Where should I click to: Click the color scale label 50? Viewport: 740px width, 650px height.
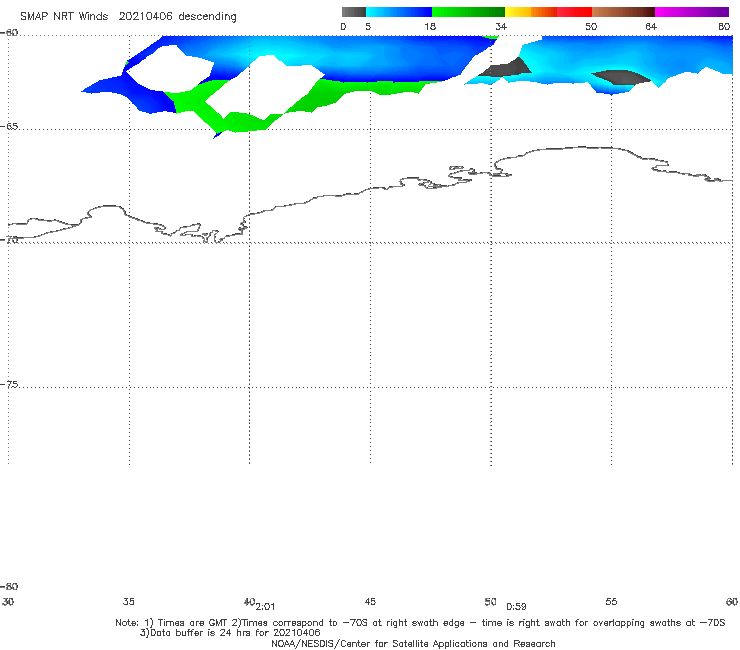coord(591,26)
